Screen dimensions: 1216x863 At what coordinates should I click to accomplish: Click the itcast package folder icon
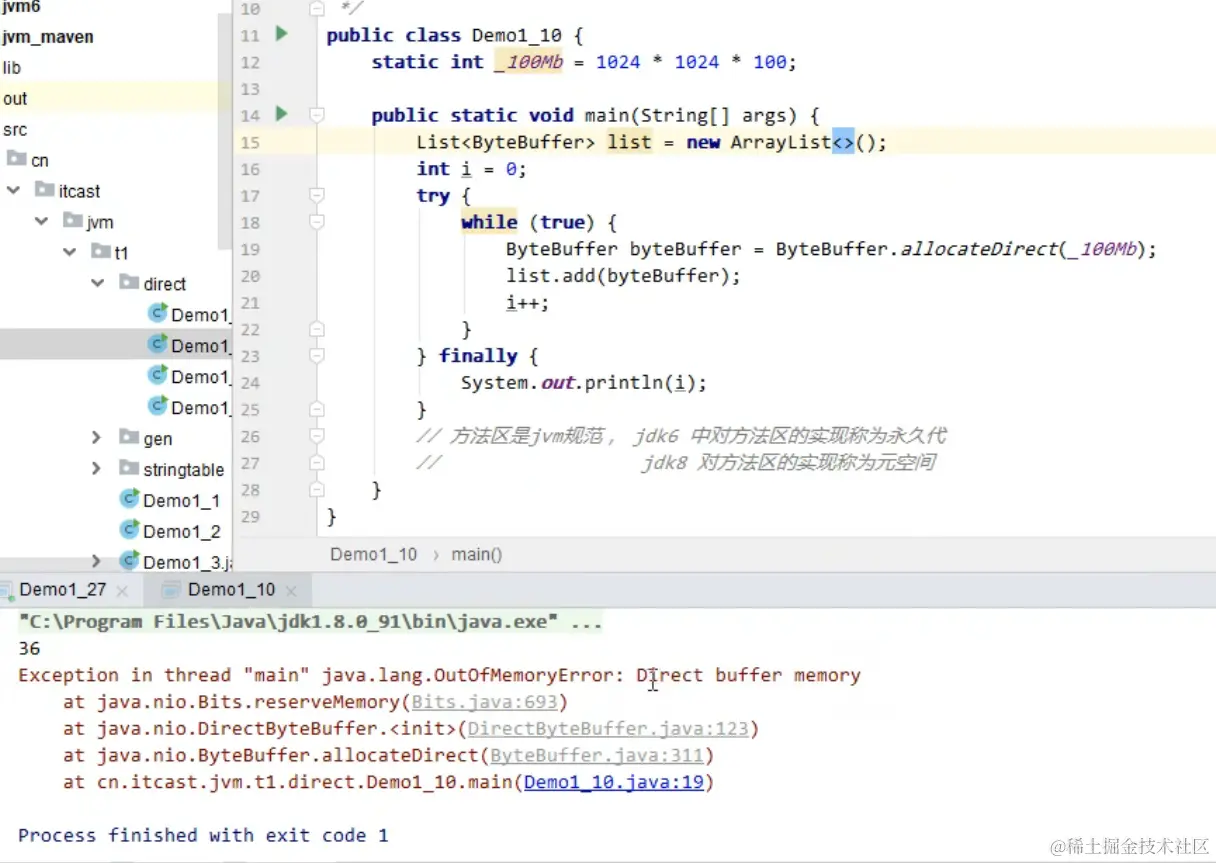pyautogui.click(x=44, y=190)
